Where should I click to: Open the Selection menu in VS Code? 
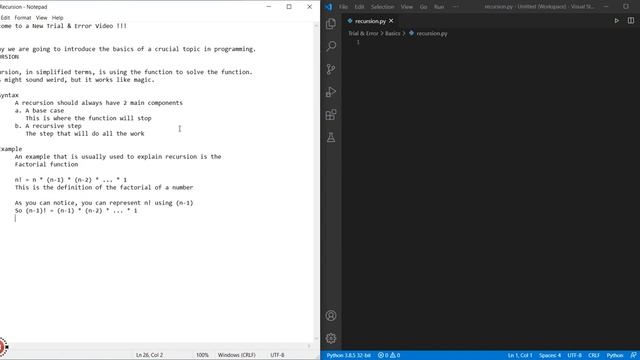point(382,7)
